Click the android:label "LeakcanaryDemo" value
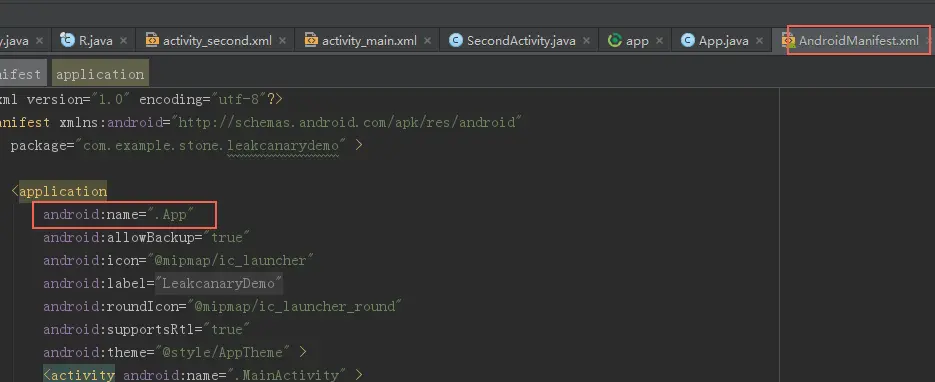The width and height of the screenshot is (935, 382). coord(218,283)
